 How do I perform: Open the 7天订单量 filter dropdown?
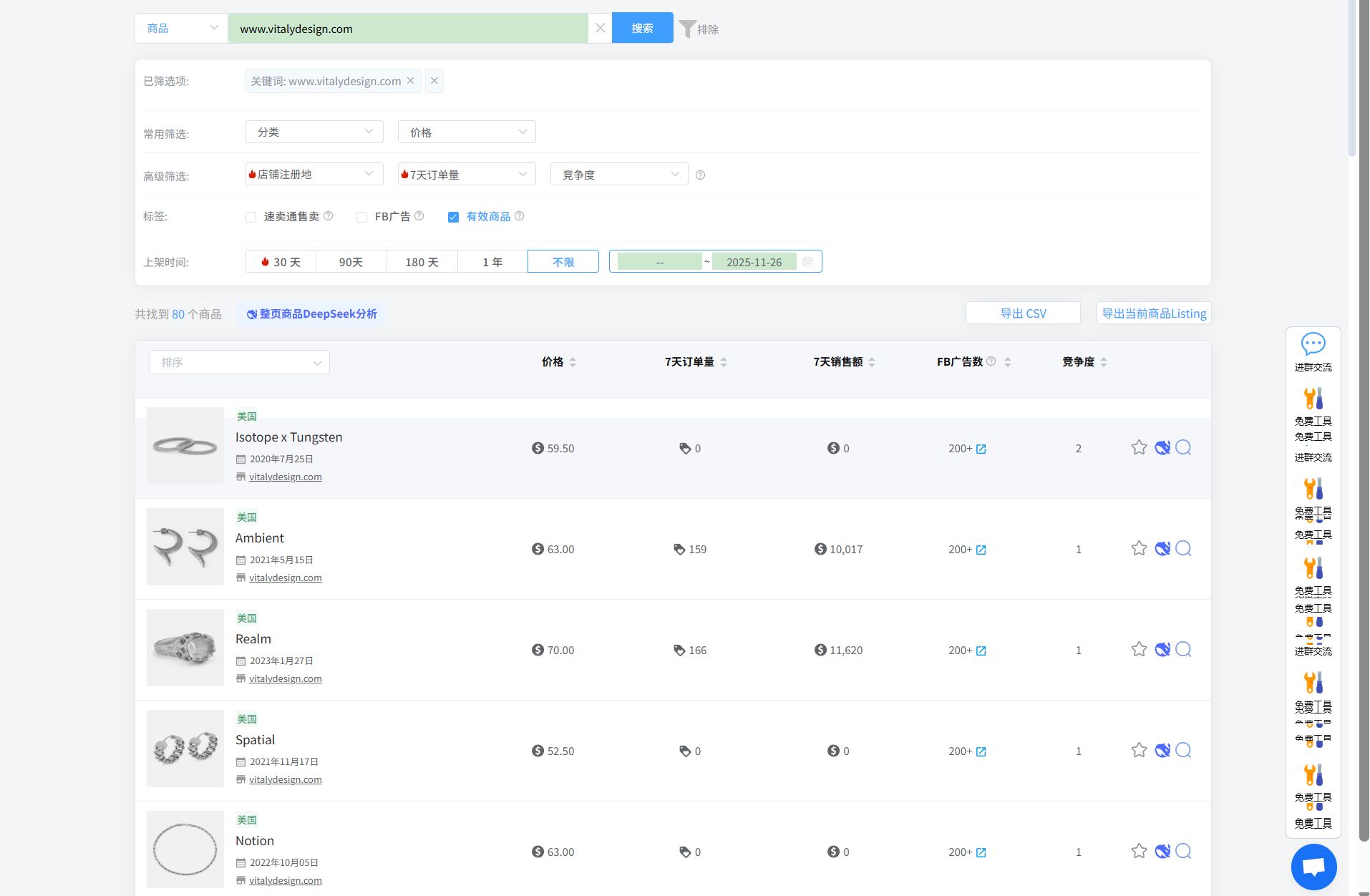point(467,175)
